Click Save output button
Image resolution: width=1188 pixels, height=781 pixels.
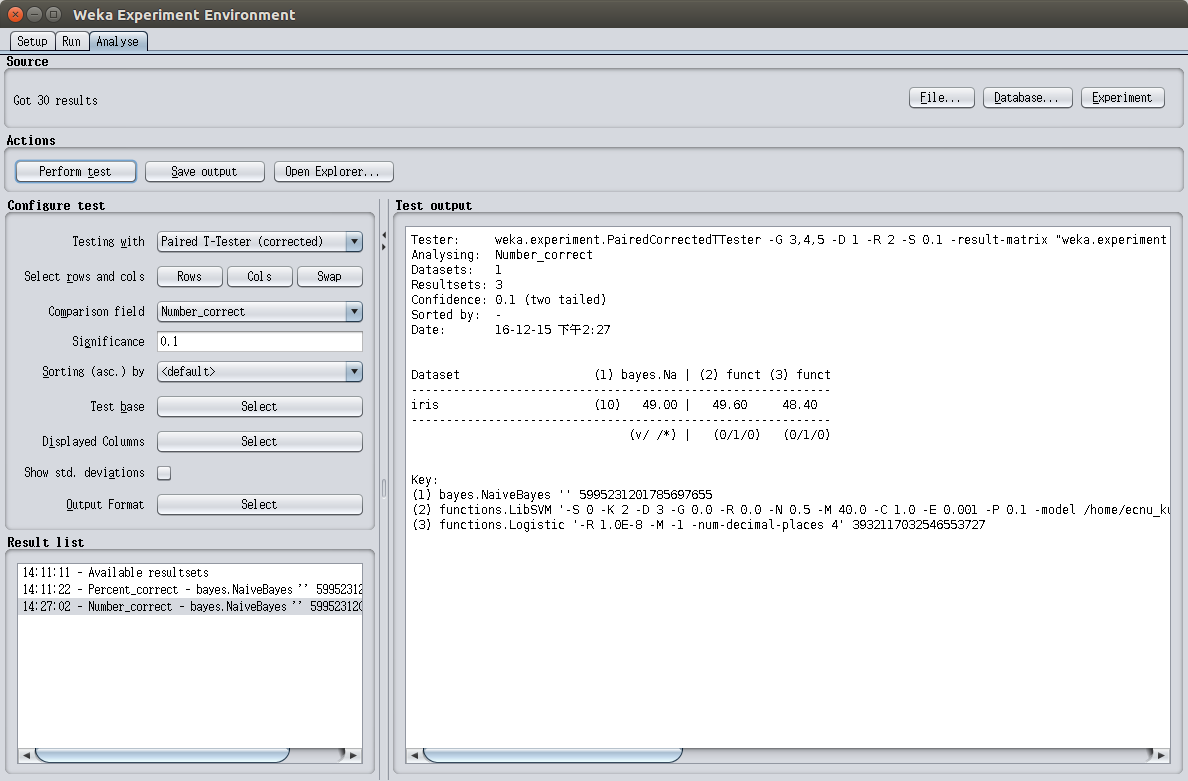point(204,171)
